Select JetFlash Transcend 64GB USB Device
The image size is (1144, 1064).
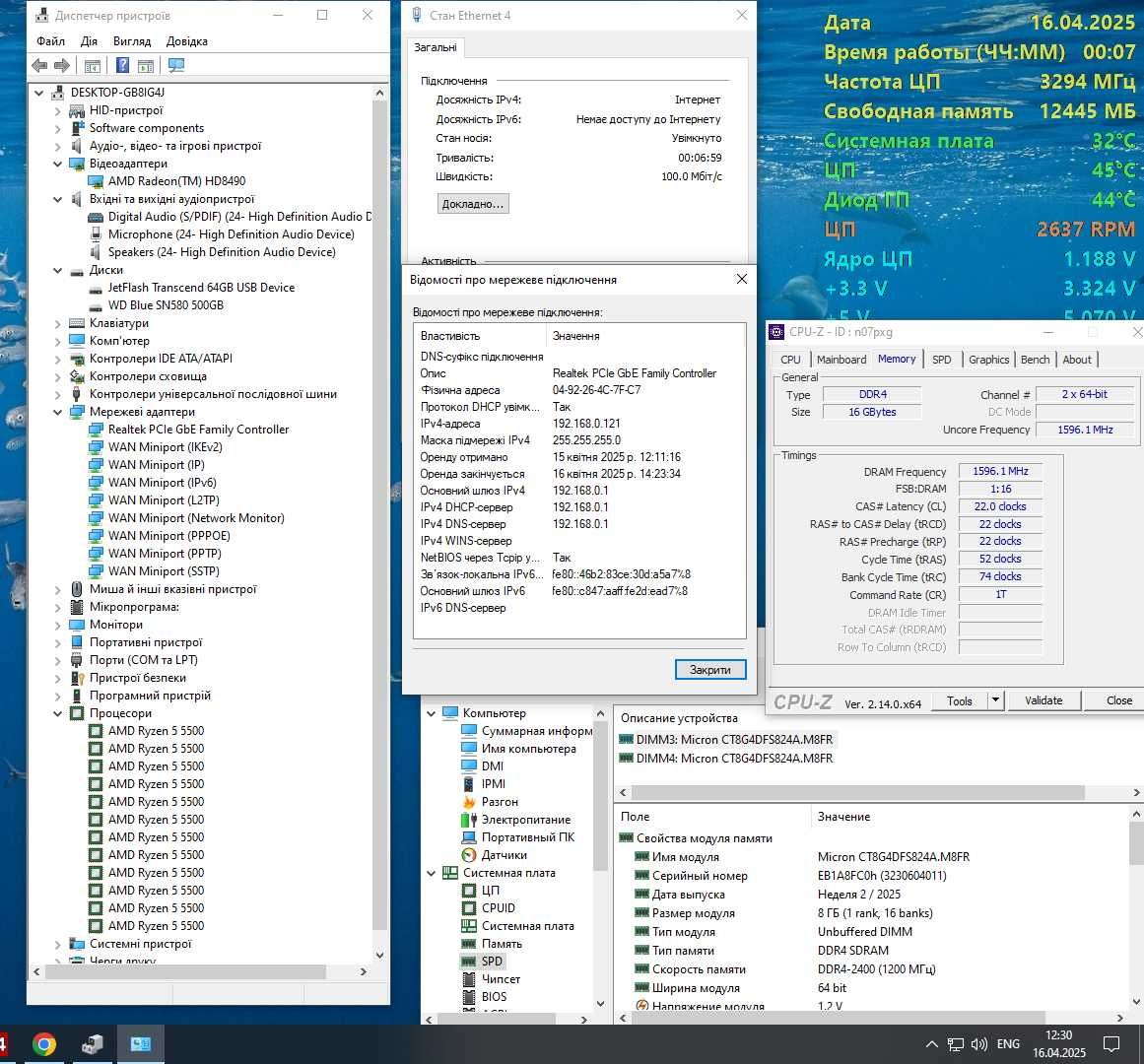pyautogui.click(x=201, y=288)
